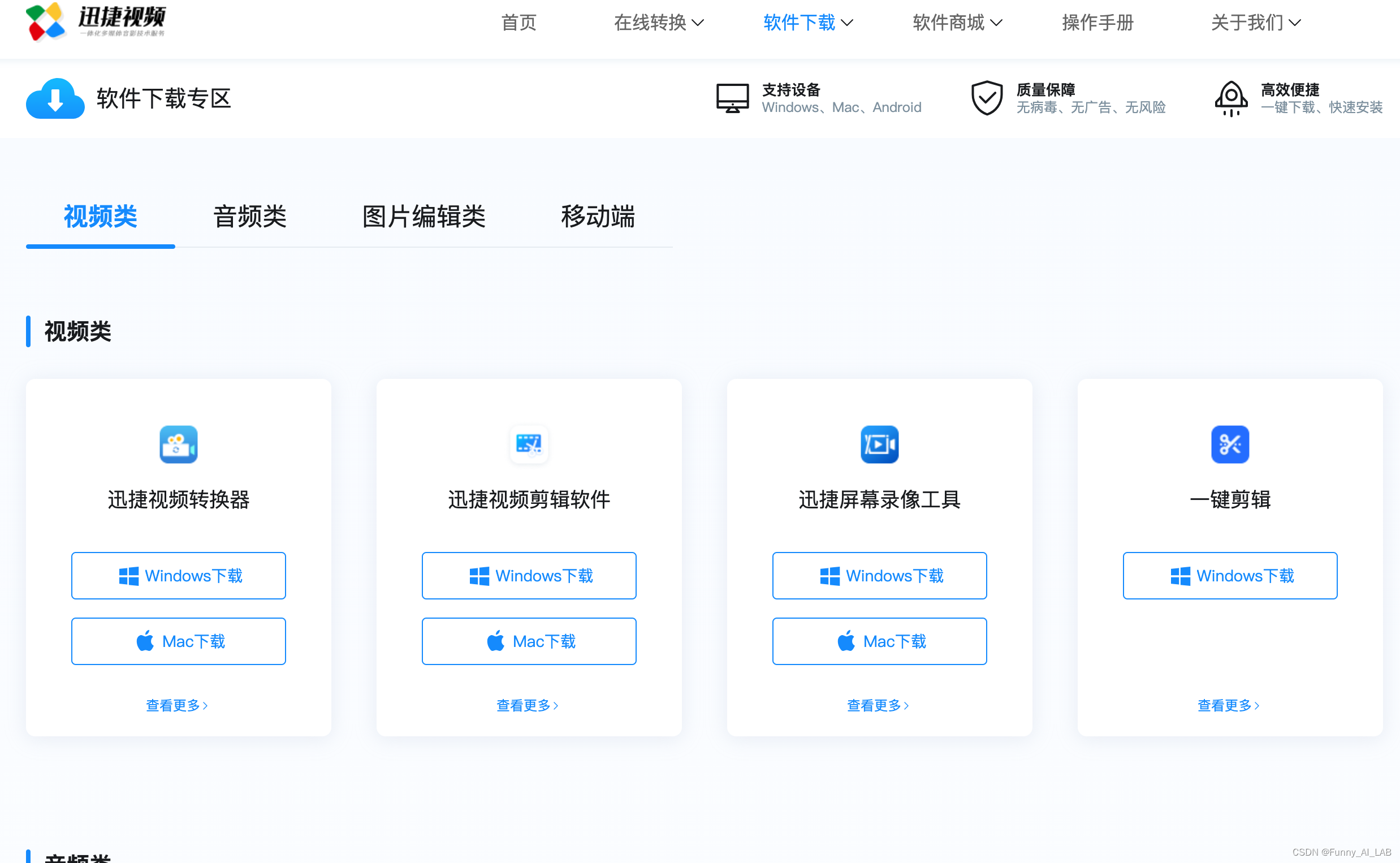Download 迅捷屏幕录像工具 for Mac

(880, 641)
